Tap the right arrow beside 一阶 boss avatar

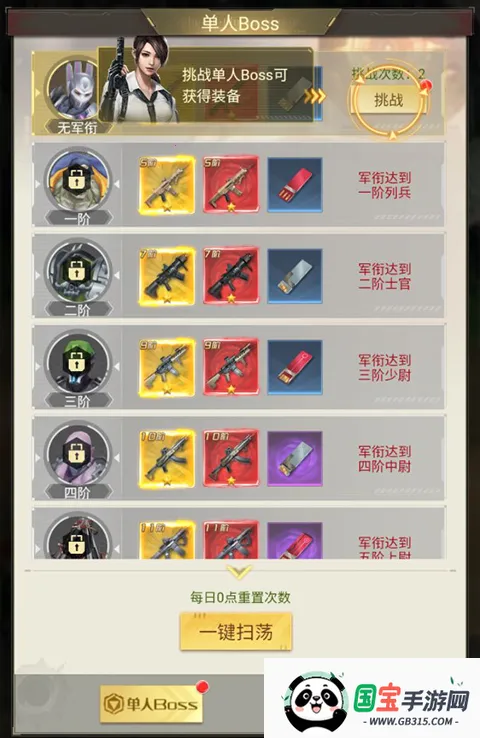pyautogui.click(x=38, y=184)
